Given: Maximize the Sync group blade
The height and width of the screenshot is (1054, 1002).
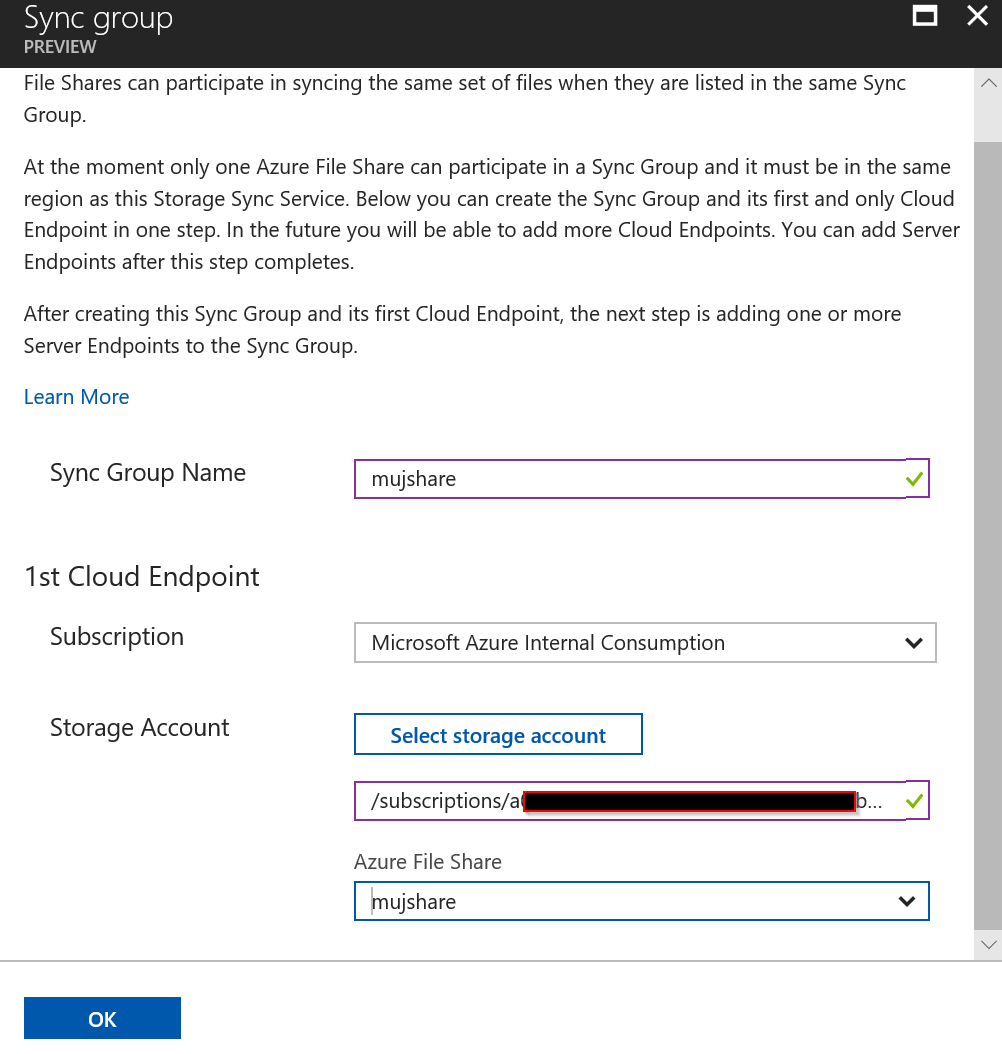Looking at the screenshot, I should (925, 15).
